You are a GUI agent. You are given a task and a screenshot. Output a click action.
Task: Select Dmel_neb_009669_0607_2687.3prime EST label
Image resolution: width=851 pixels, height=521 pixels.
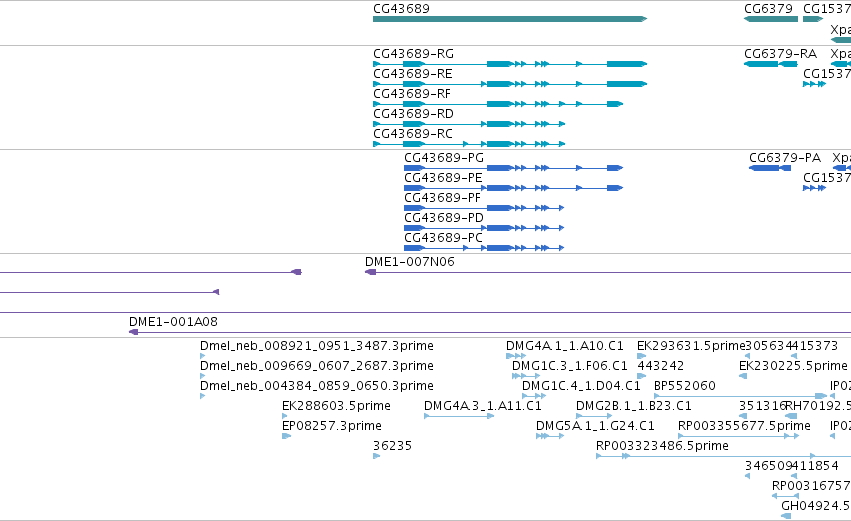tap(316, 366)
